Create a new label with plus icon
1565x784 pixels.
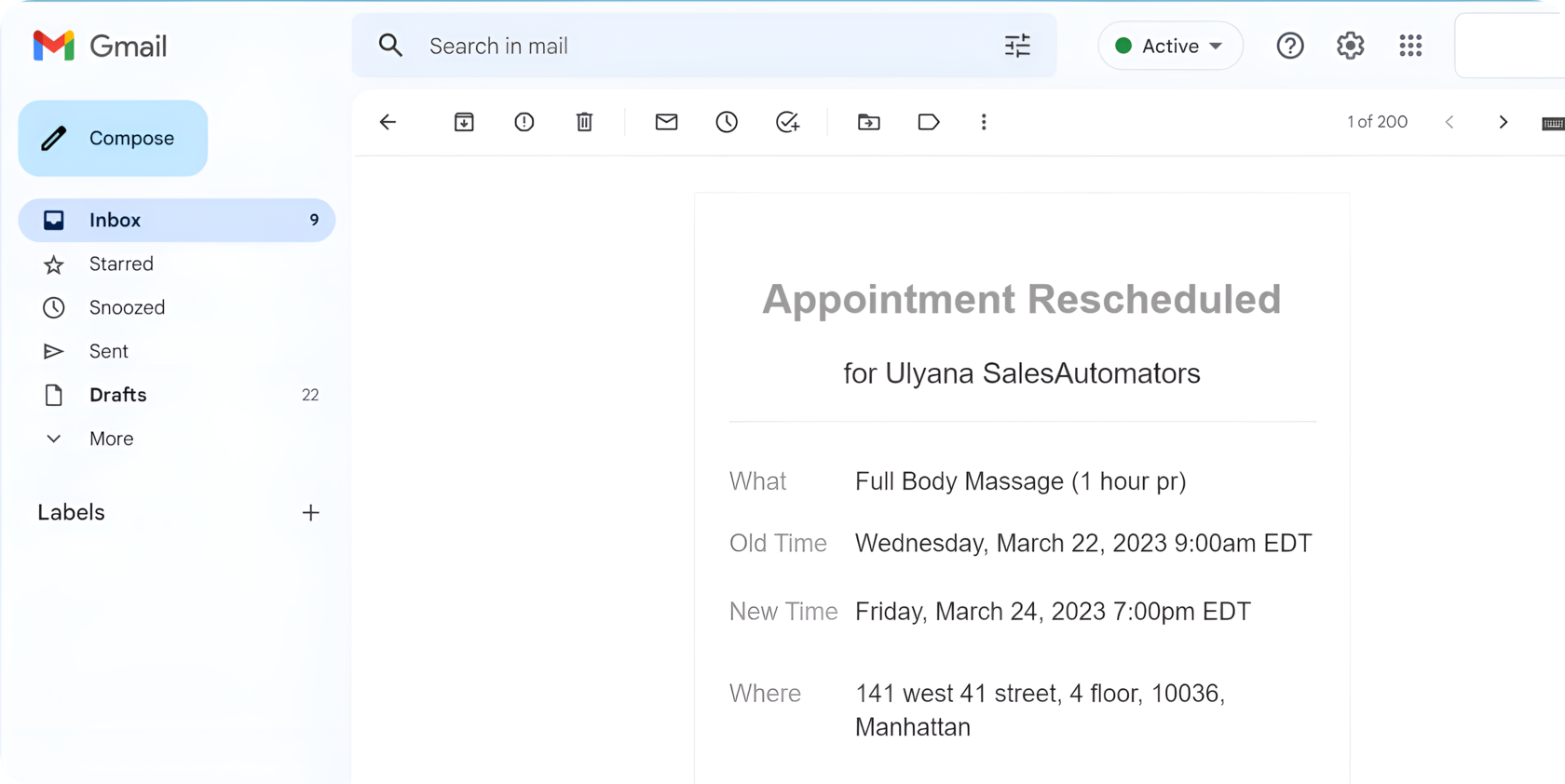click(311, 512)
